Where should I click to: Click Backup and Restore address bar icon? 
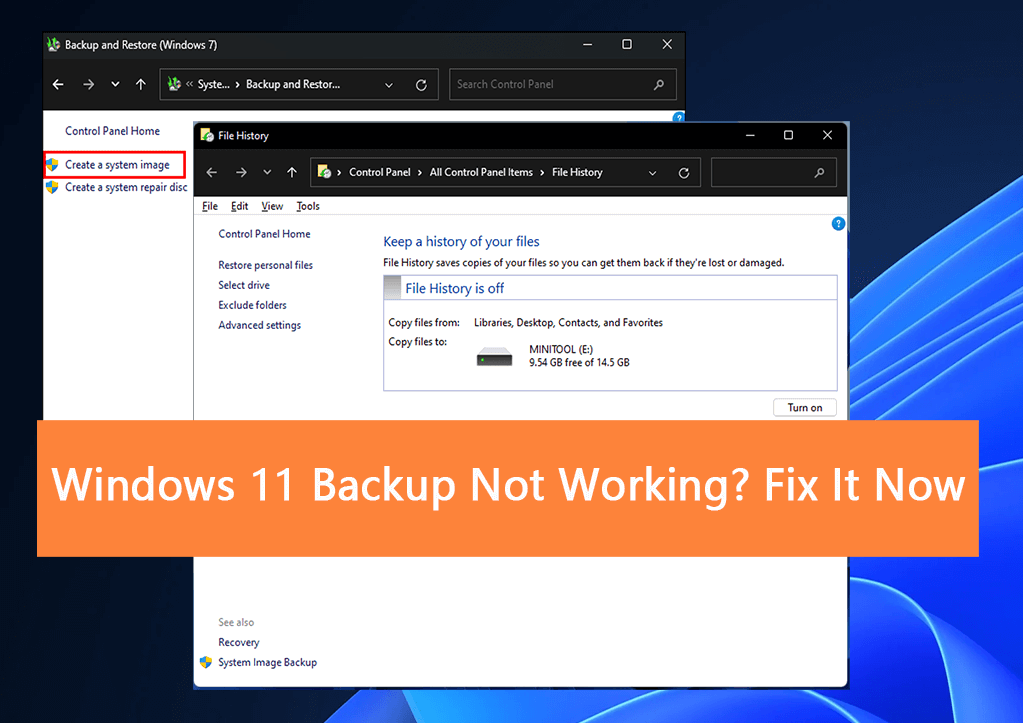click(x=174, y=84)
